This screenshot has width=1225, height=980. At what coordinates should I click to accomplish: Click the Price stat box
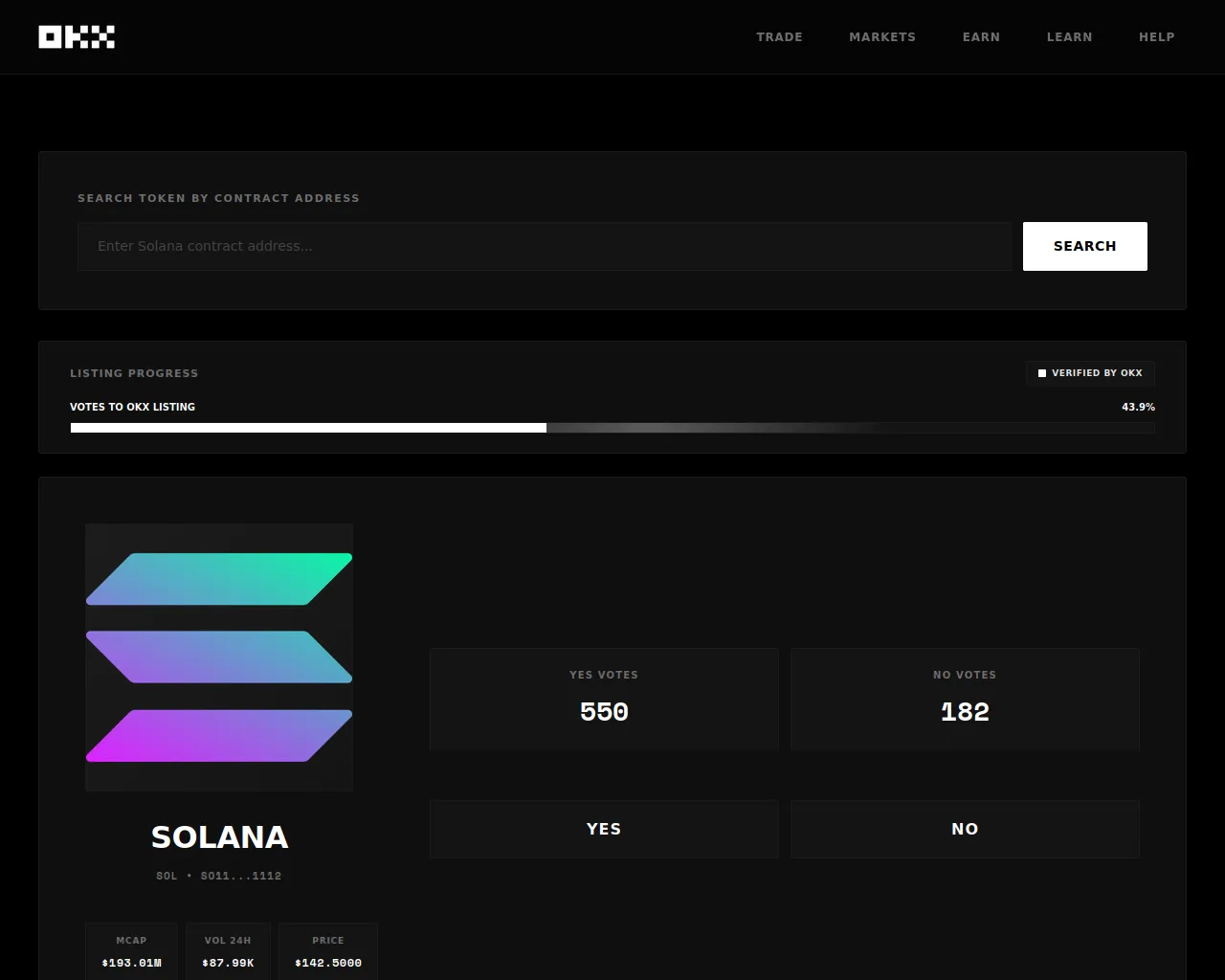328,951
